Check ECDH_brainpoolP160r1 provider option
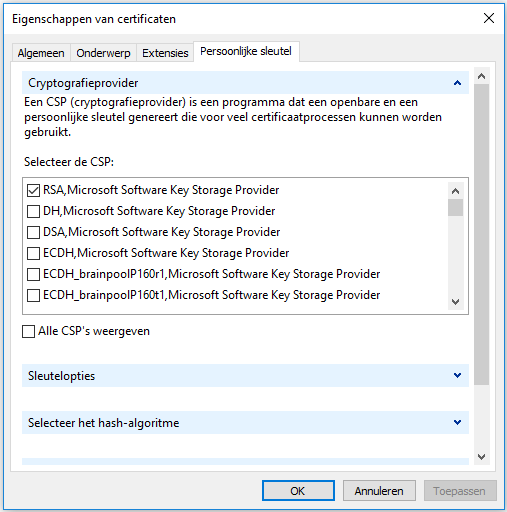Image resolution: width=507 pixels, height=512 pixels. (x=33, y=274)
